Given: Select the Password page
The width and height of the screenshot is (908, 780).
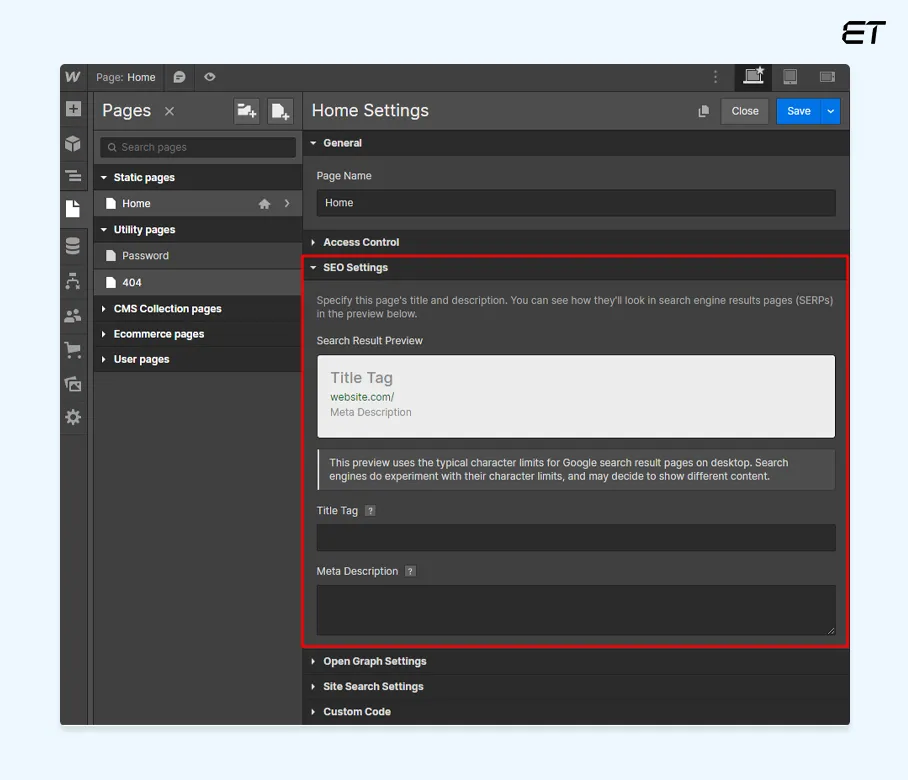Looking at the screenshot, I should pos(198,256).
